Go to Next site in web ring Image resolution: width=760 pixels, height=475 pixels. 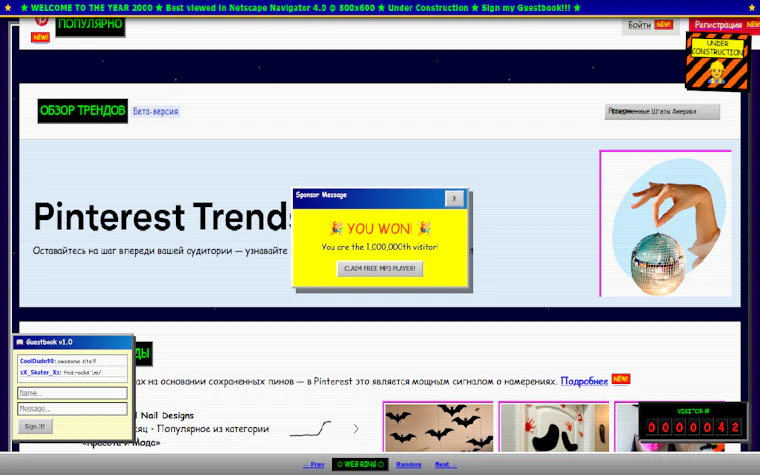click(445, 464)
